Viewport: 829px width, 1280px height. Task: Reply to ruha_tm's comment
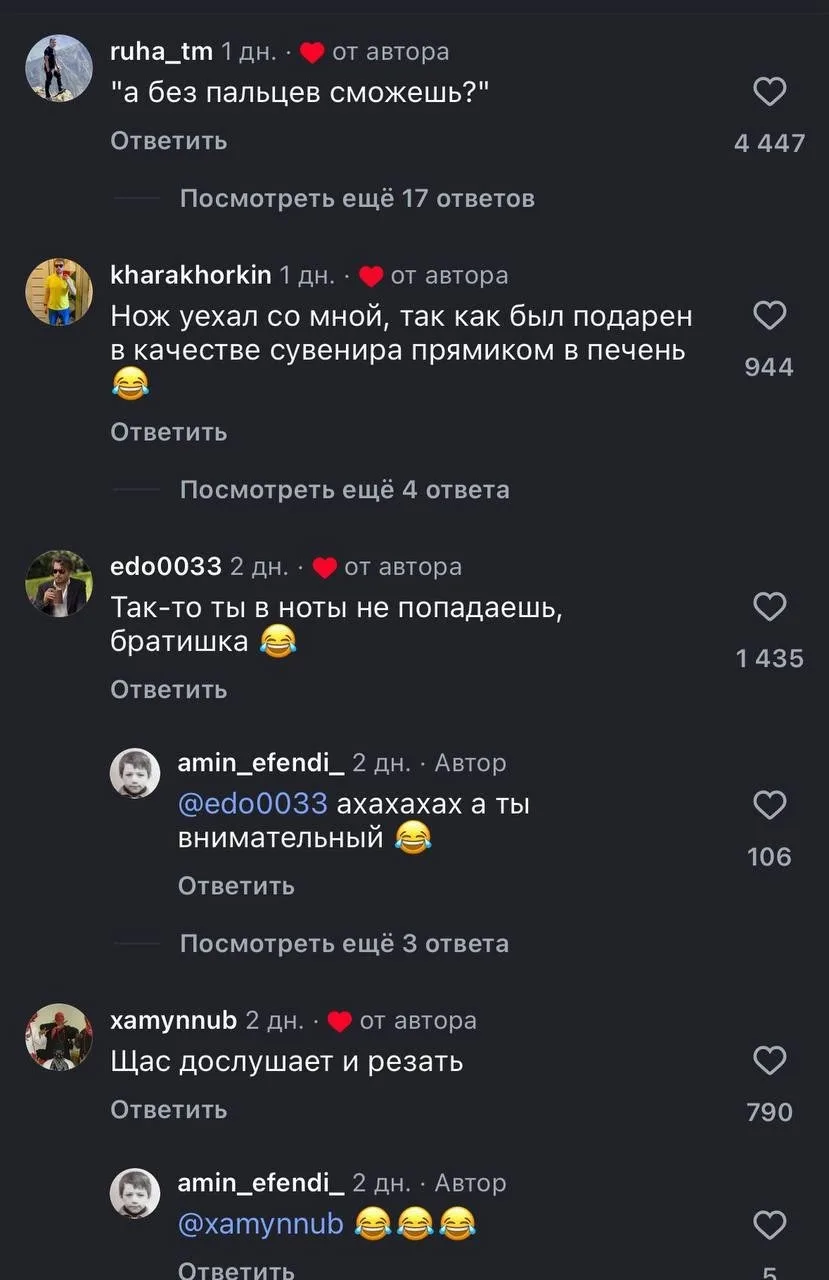point(168,141)
